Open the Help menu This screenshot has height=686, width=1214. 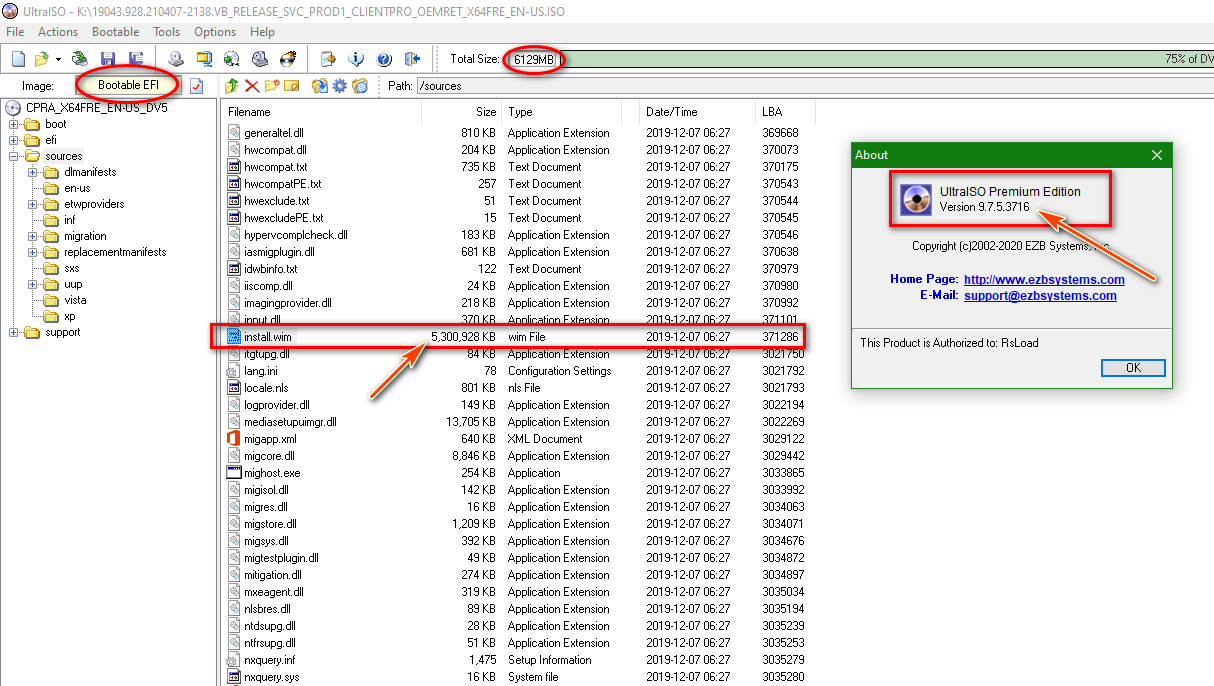click(x=262, y=32)
